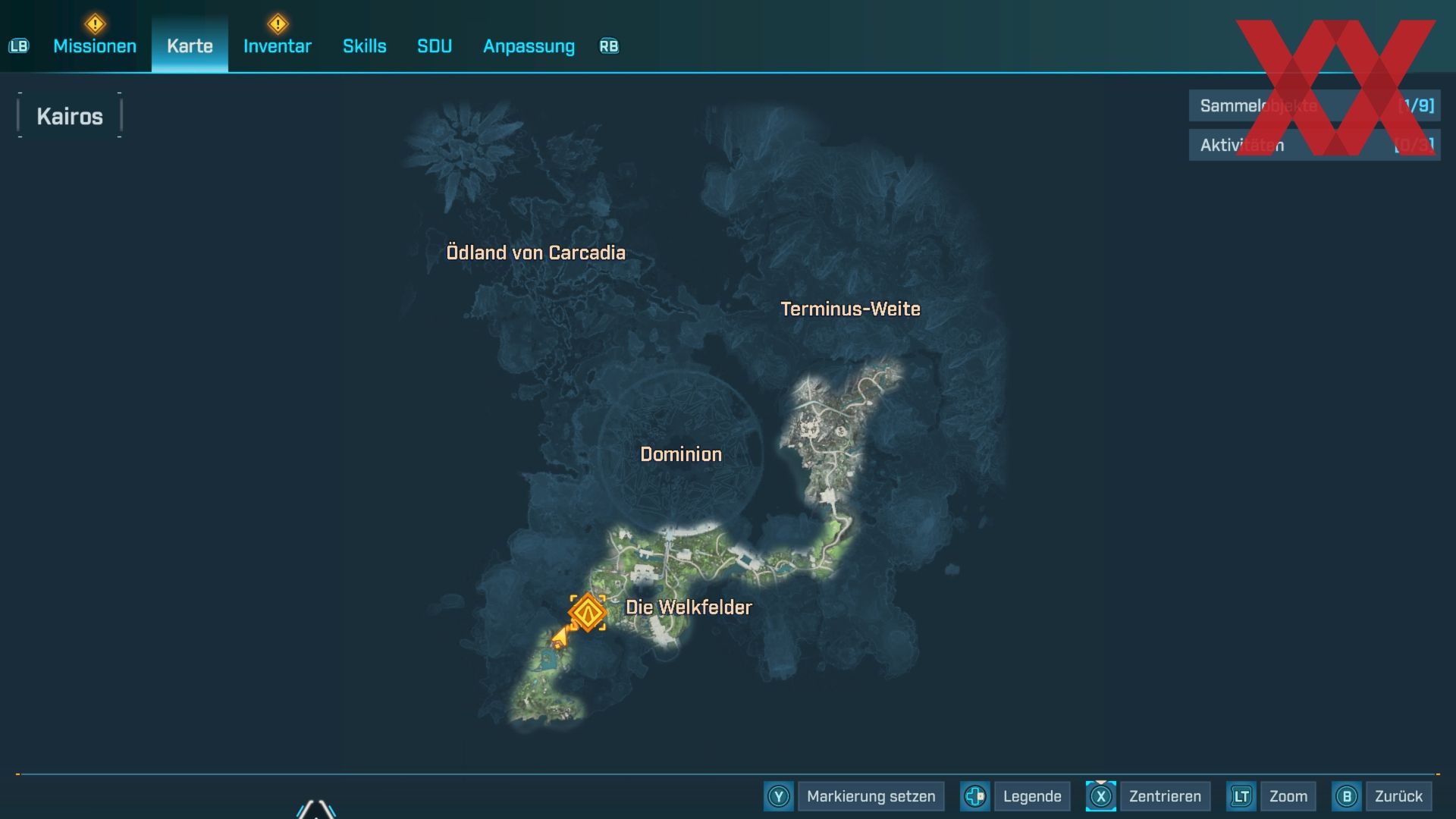The width and height of the screenshot is (1456, 819).
Task: Open the Anpassung tab
Action: tap(529, 46)
